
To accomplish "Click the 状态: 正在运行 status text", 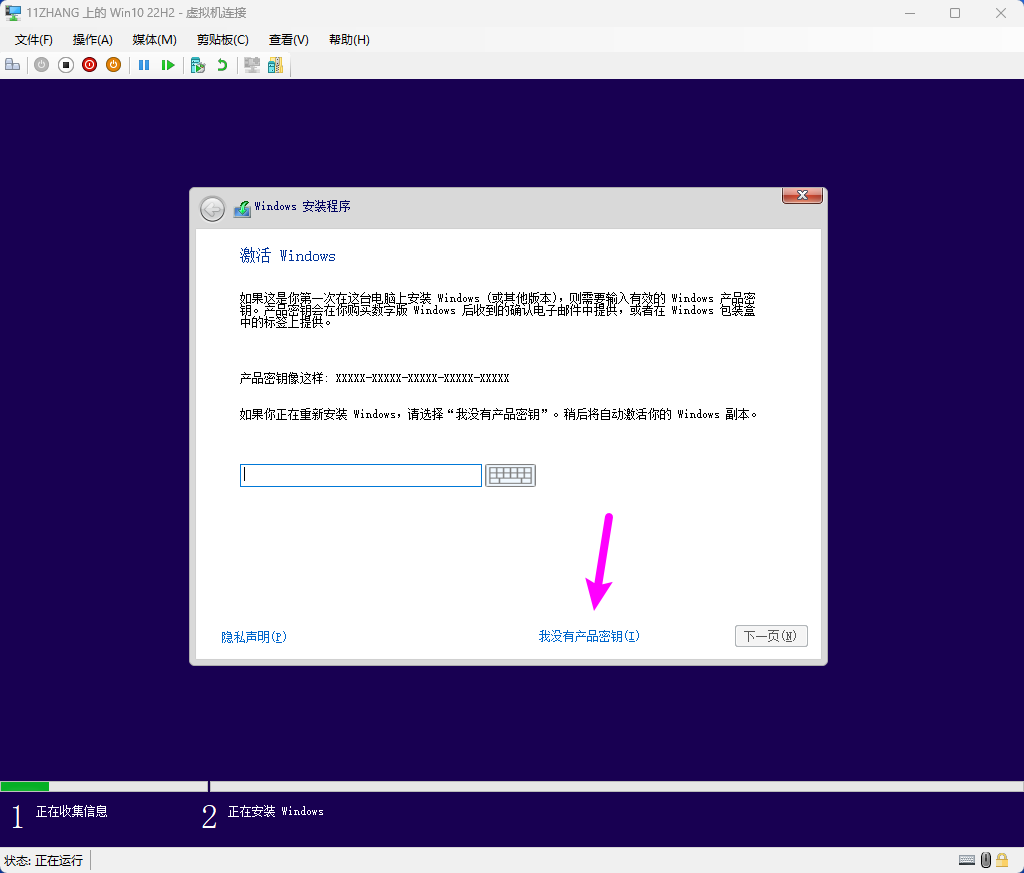I will pos(44,861).
